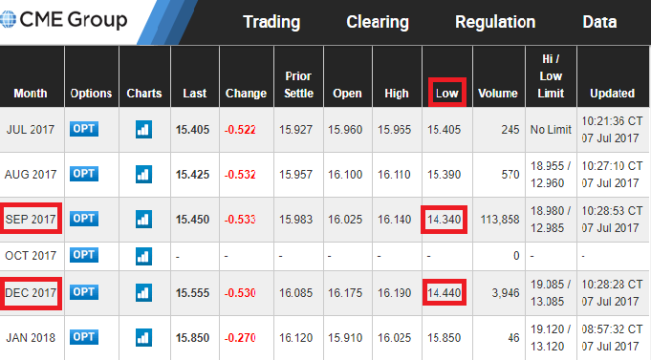Open the chart icon for DEC 2017

144,292
